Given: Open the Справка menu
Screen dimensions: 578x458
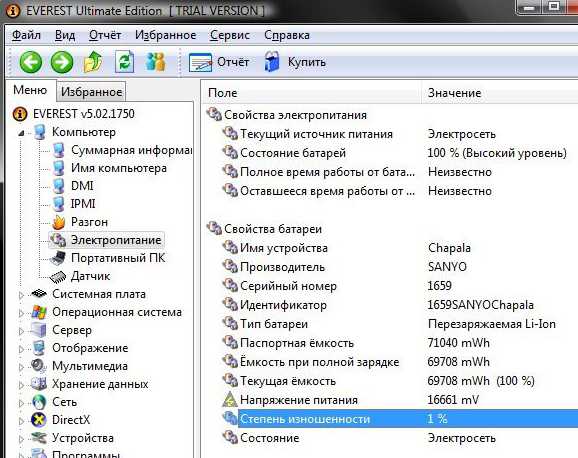Looking at the screenshot, I should (x=287, y=35).
